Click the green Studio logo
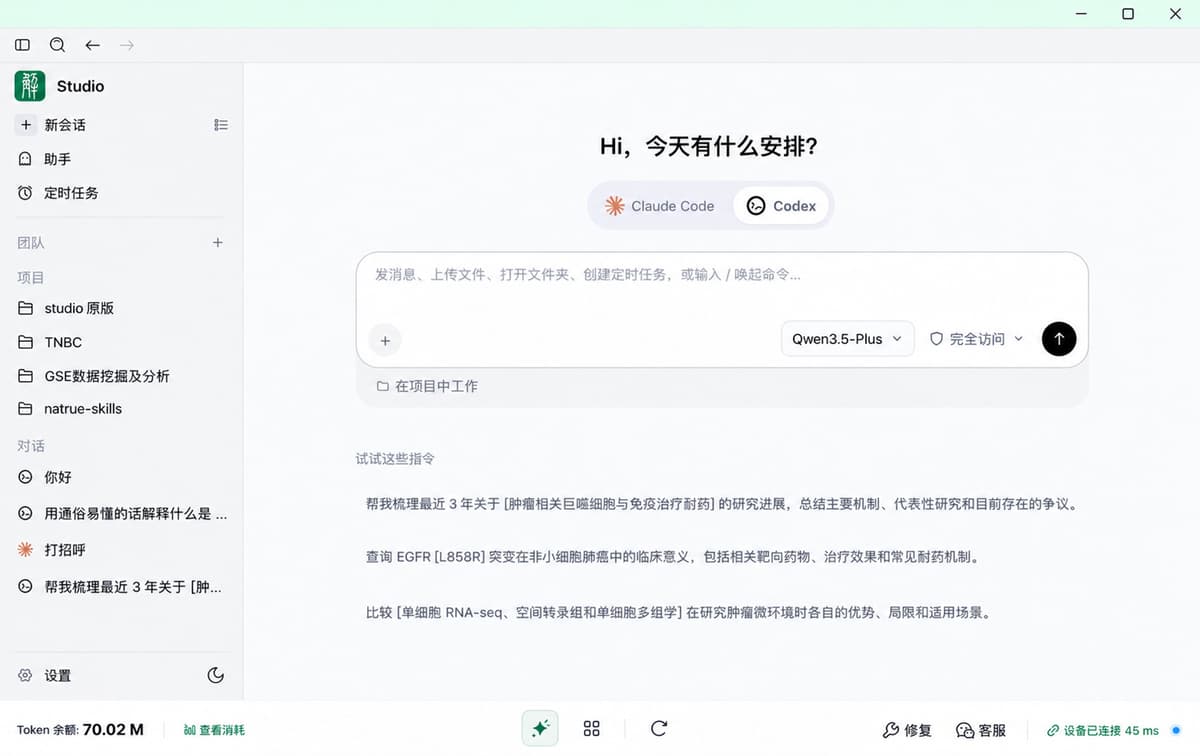The height and width of the screenshot is (756, 1200). [x=30, y=86]
